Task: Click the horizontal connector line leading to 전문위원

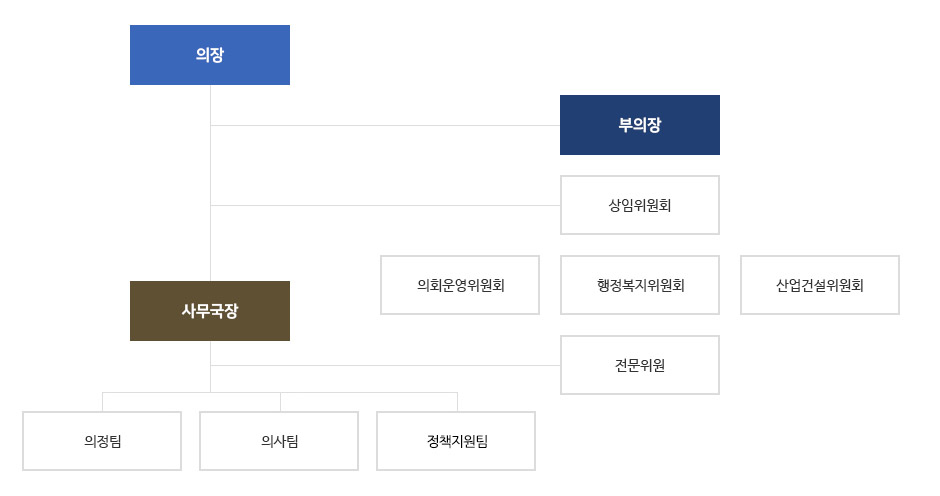Action: coord(385,365)
